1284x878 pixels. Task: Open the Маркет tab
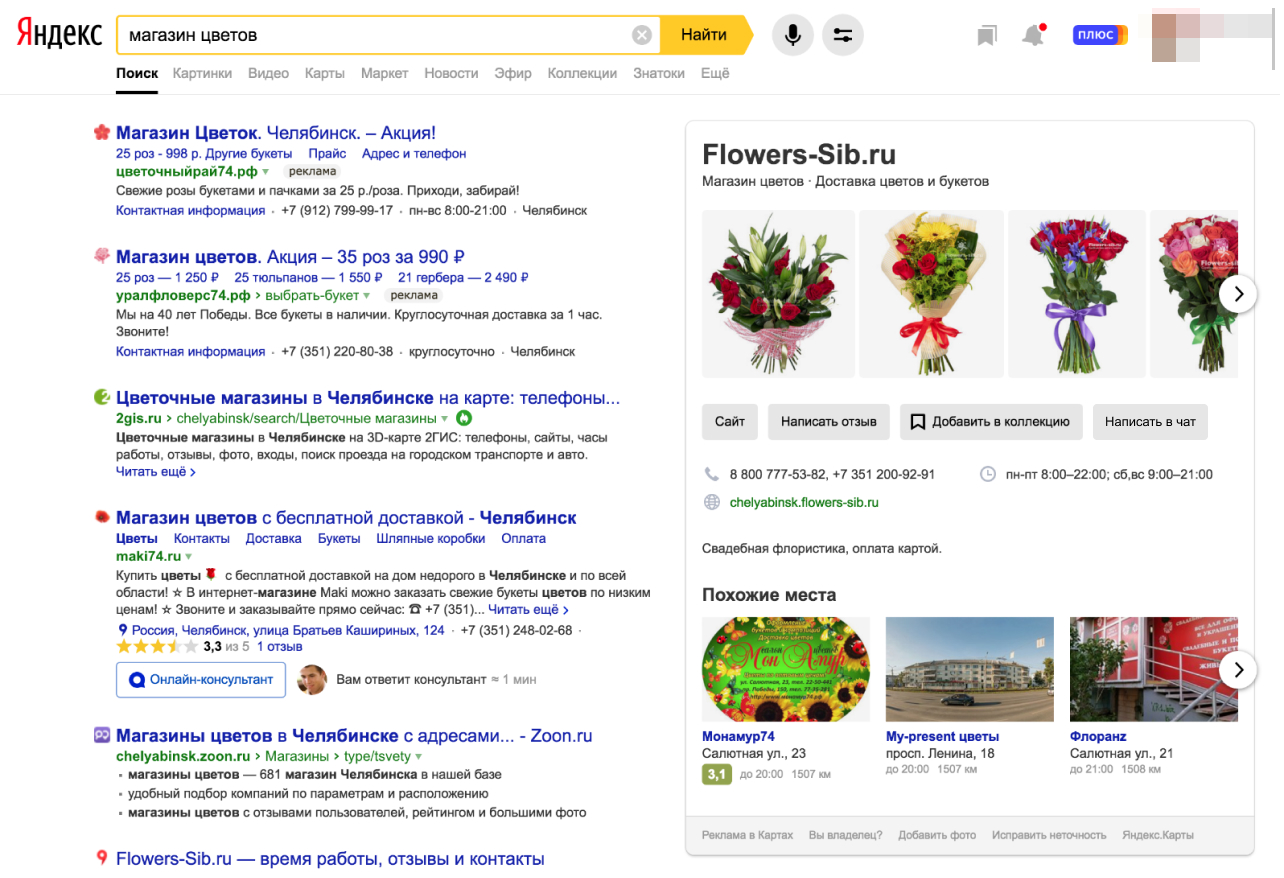click(x=384, y=73)
